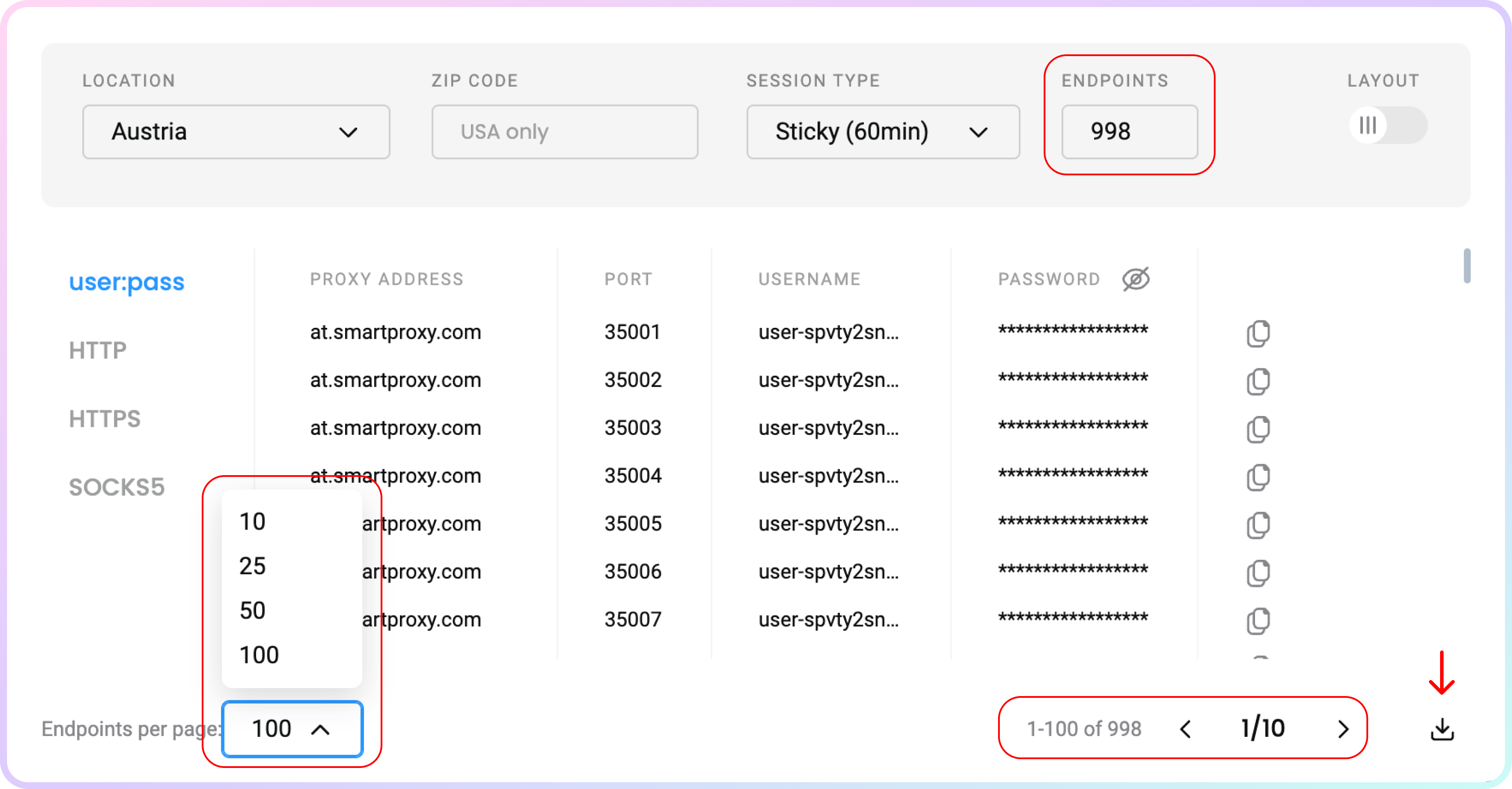Viewport: 1512px width, 789px height.
Task: Select at.smartproxy.com in the 35003 row
Action: 396,429
